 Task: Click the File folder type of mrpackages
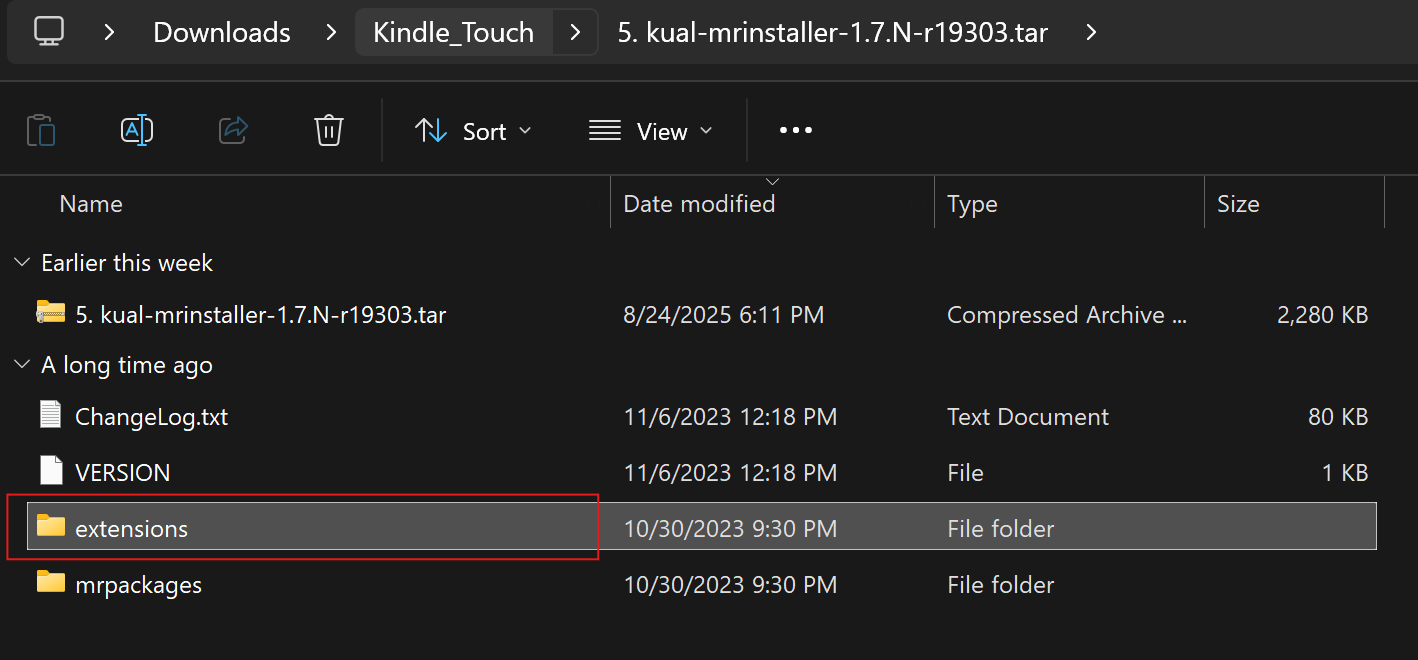[1000, 585]
